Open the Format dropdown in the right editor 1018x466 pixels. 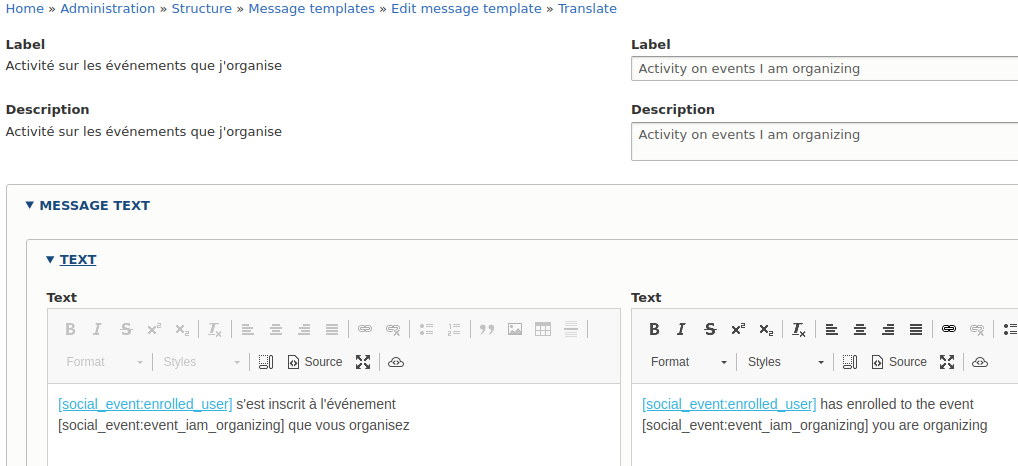(689, 362)
